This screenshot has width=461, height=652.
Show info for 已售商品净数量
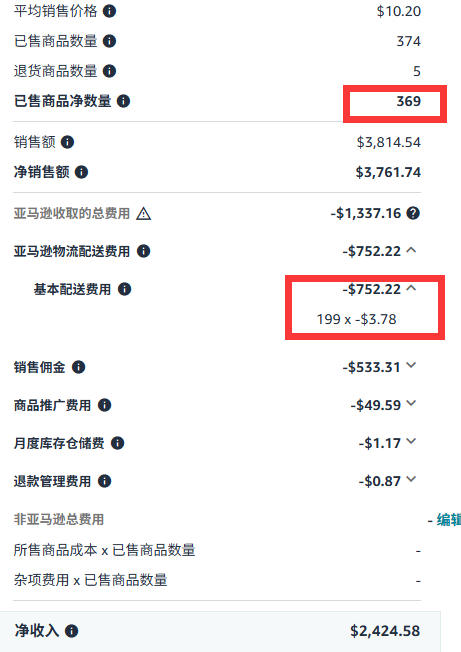pos(123,101)
